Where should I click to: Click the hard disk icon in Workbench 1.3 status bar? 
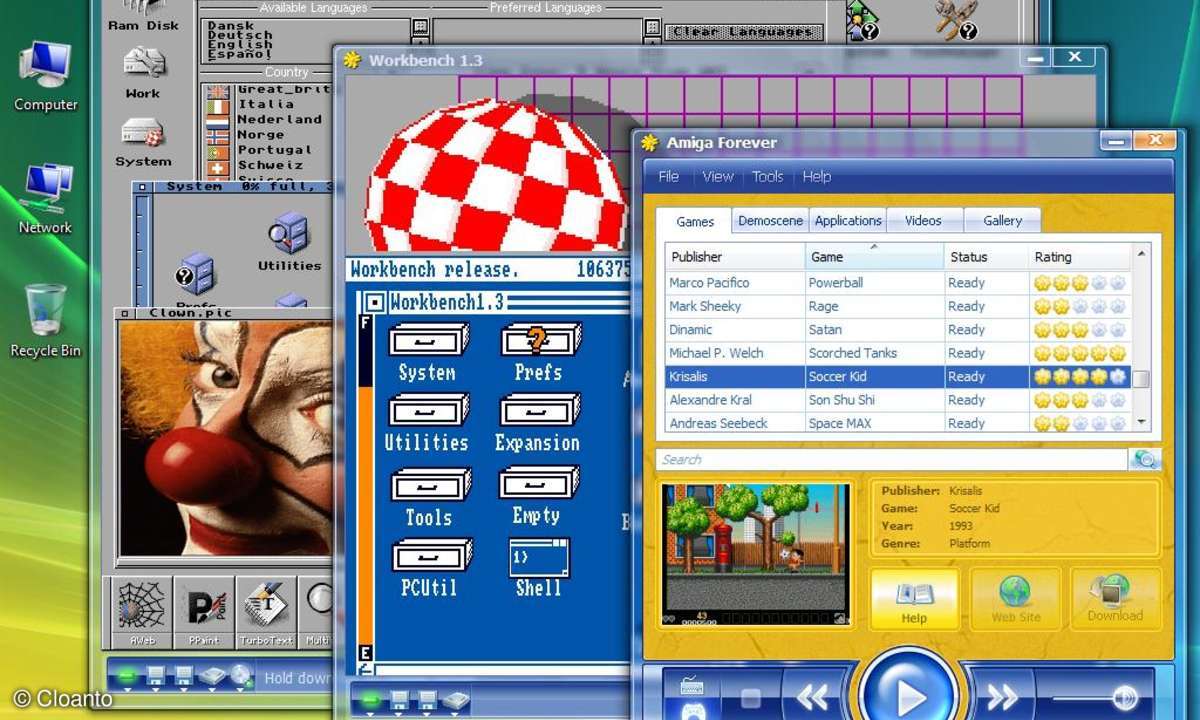[456, 699]
